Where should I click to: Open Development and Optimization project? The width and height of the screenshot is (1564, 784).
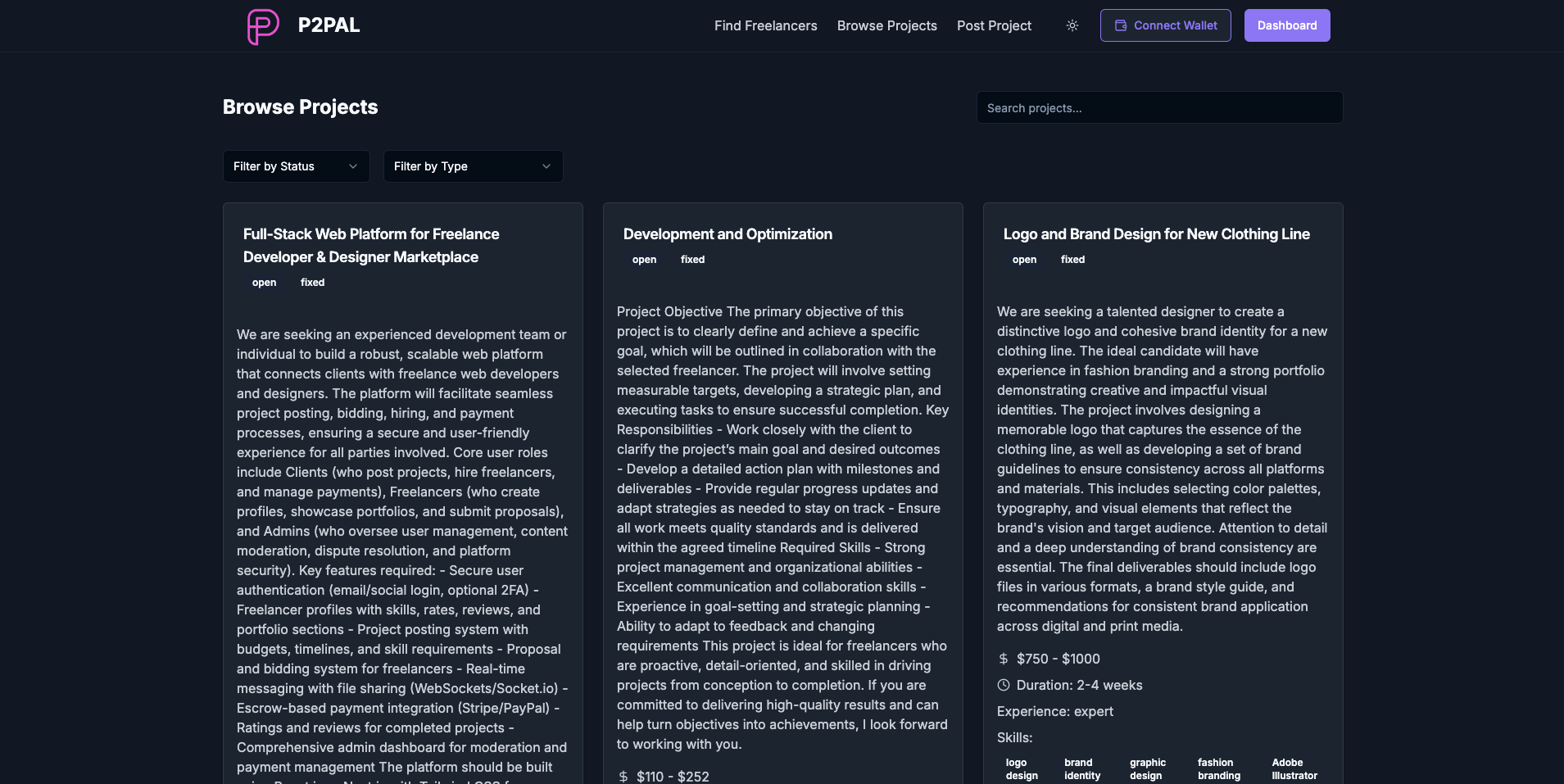(x=728, y=234)
